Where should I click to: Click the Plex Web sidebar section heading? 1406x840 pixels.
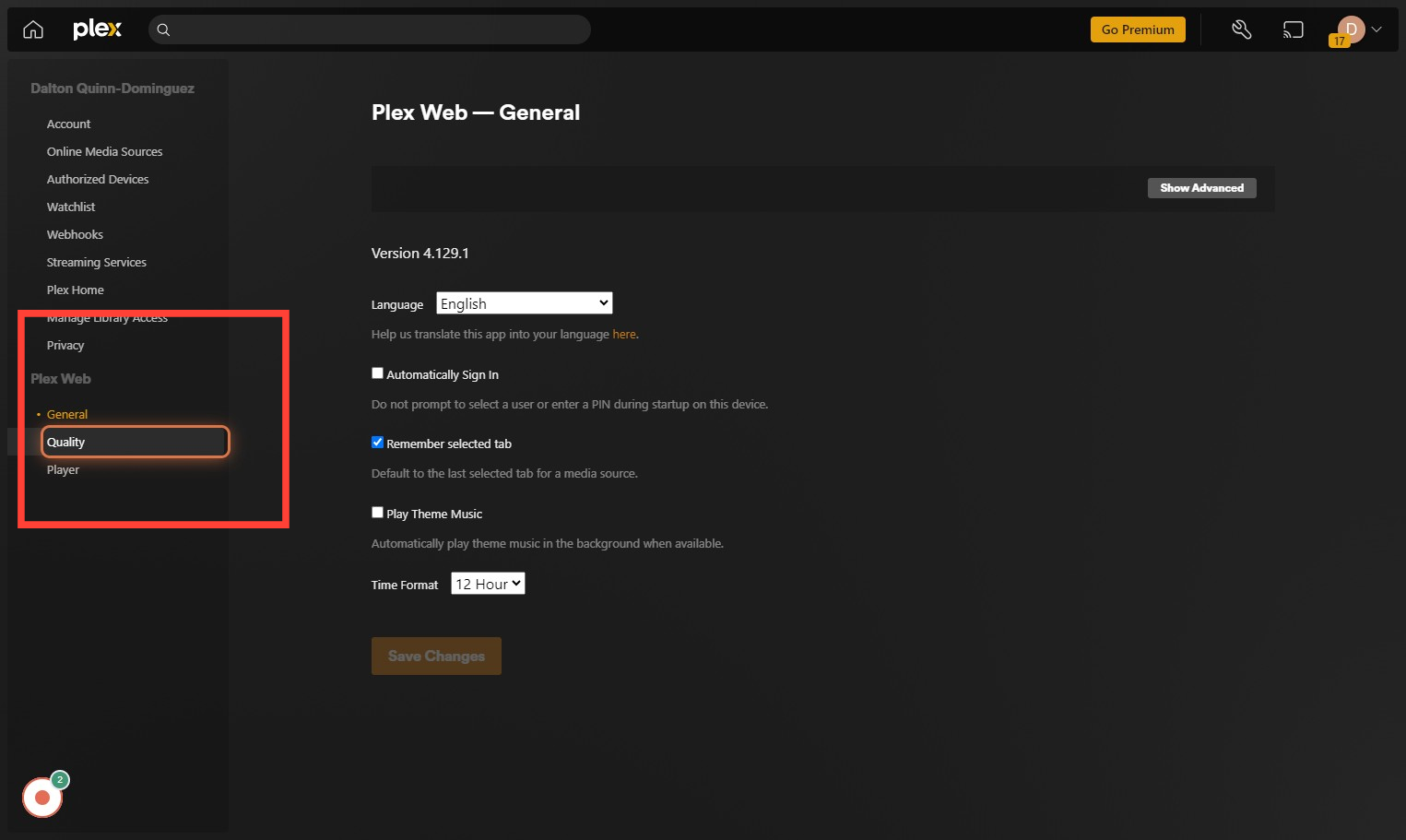click(x=61, y=379)
